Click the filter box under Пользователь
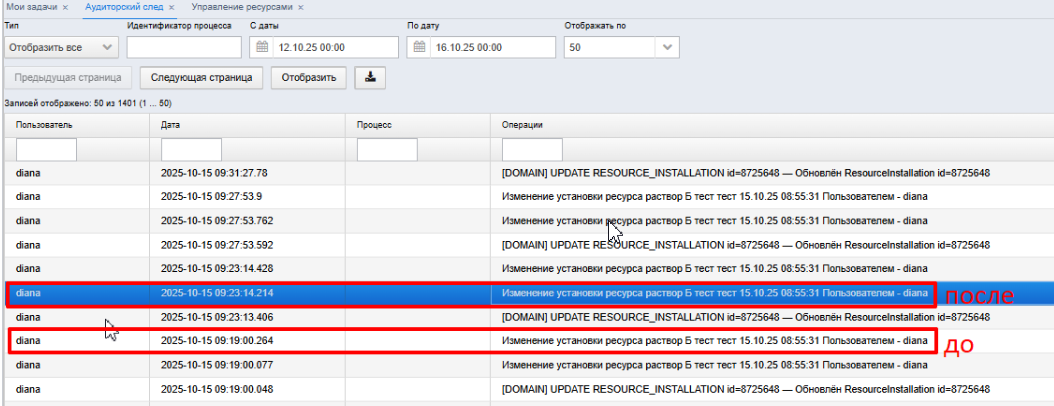The image size is (1054, 406). 46,149
